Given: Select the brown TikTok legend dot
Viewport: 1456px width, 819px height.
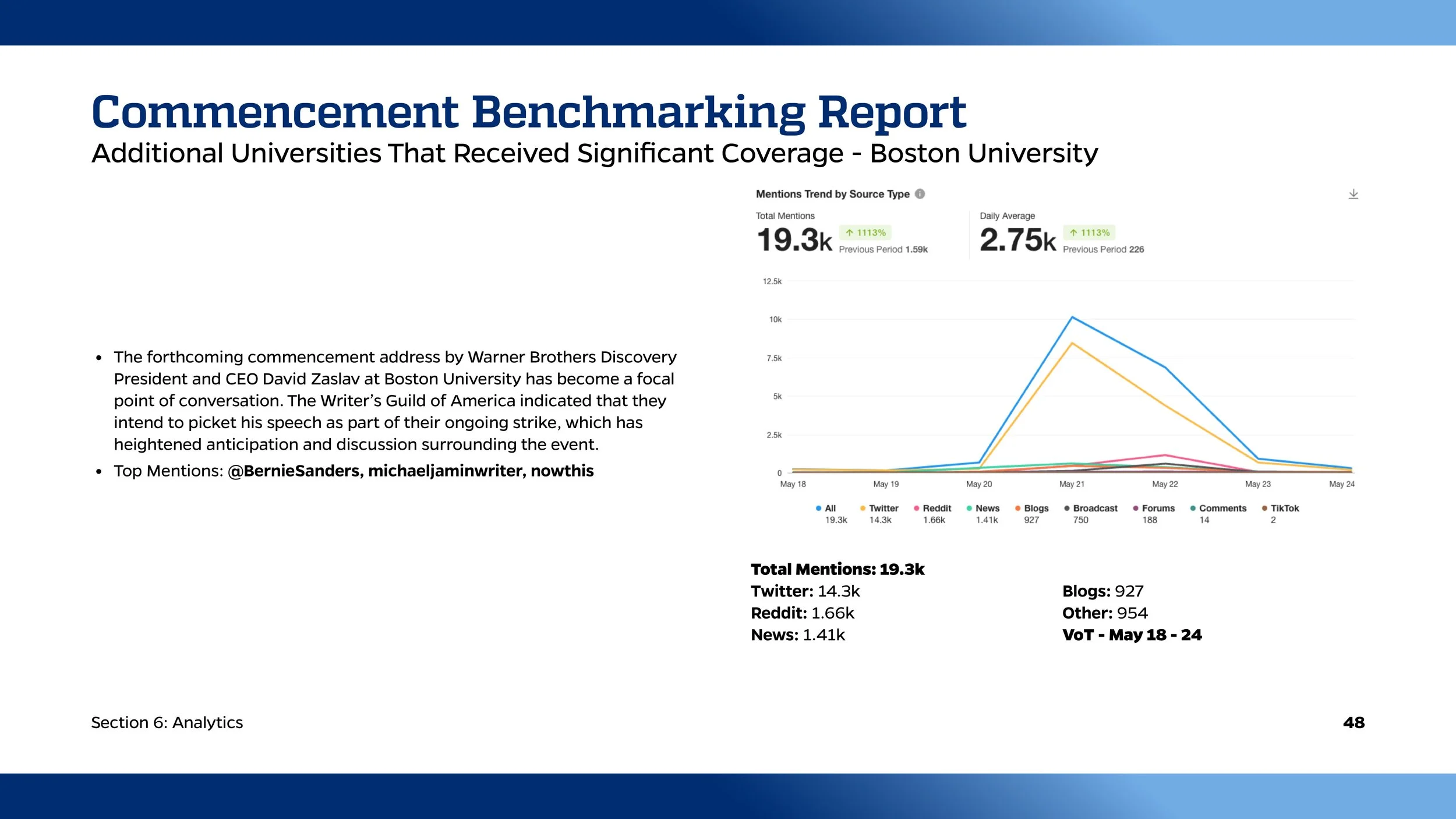Looking at the screenshot, I should tap(1264, 507).
